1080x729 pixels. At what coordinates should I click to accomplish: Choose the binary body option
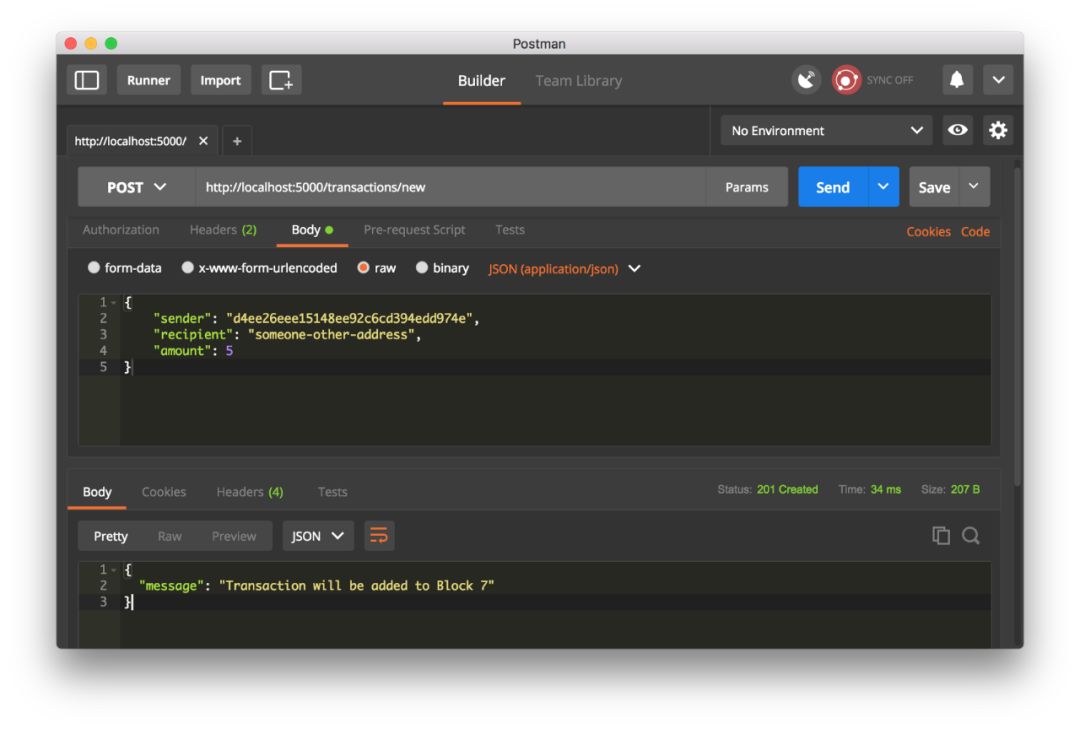pos(442,268)
